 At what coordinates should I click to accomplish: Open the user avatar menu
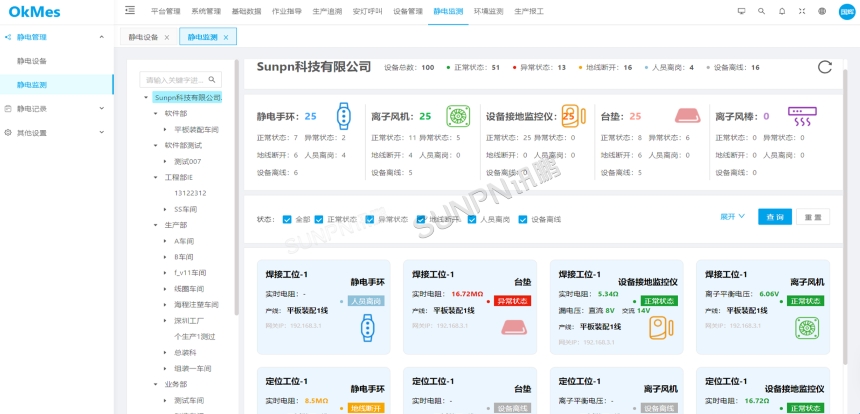coord(847,12)
